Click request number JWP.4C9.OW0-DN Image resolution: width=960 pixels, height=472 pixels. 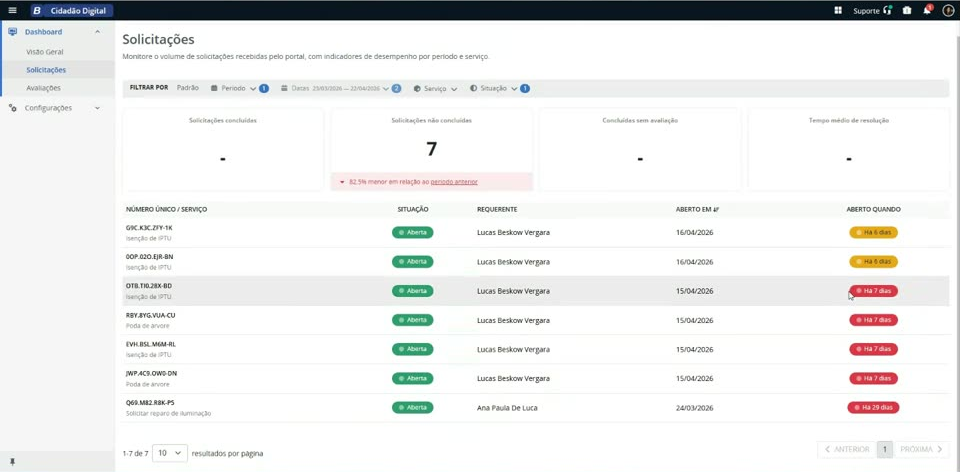(151, 373)
